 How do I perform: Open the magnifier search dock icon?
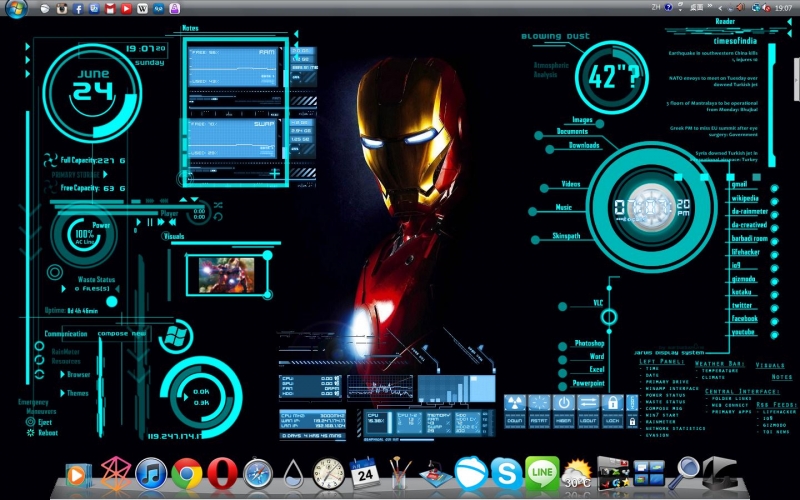[x=686, y=470]
